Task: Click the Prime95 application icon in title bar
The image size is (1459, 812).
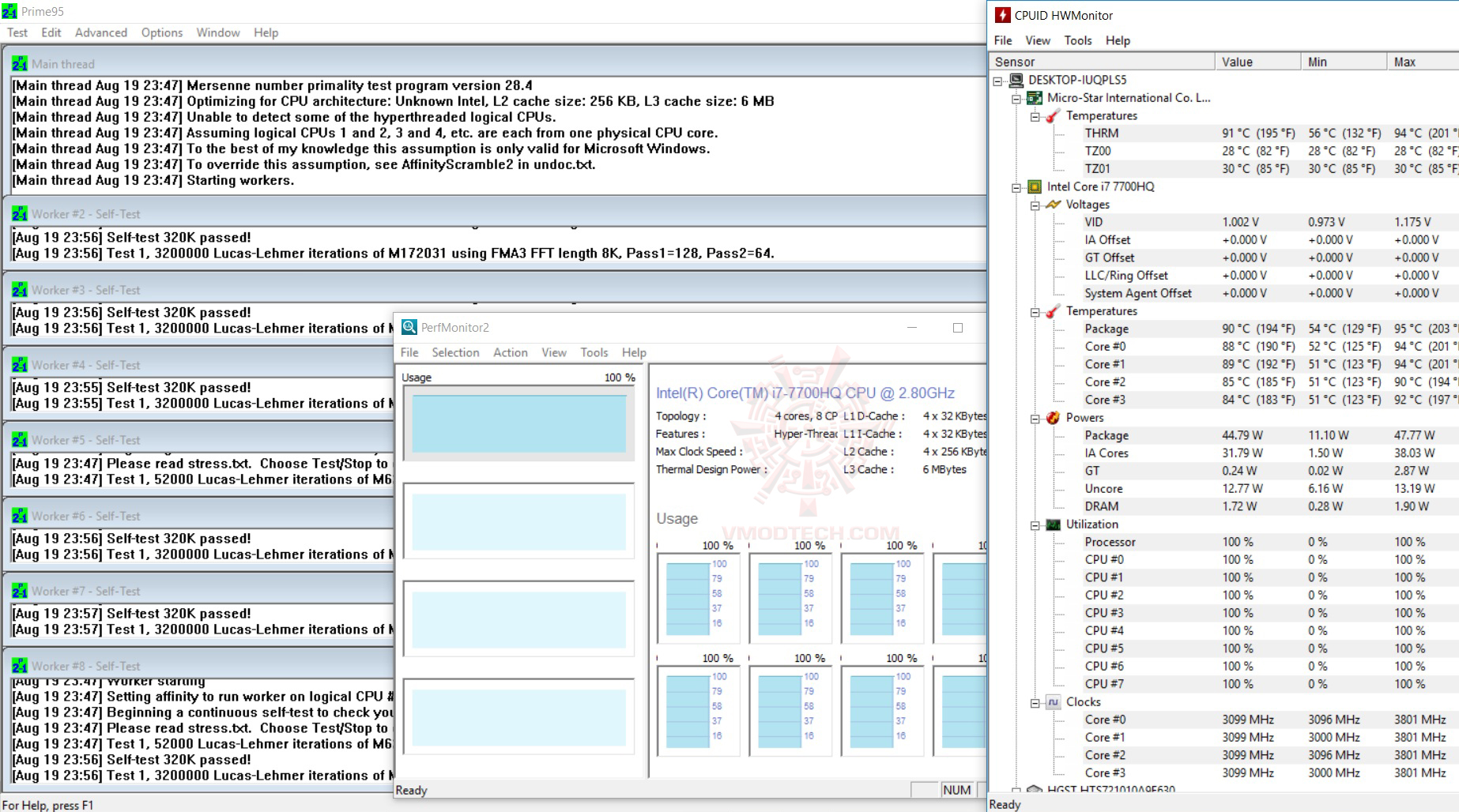Action: click(x=9, y=11)
